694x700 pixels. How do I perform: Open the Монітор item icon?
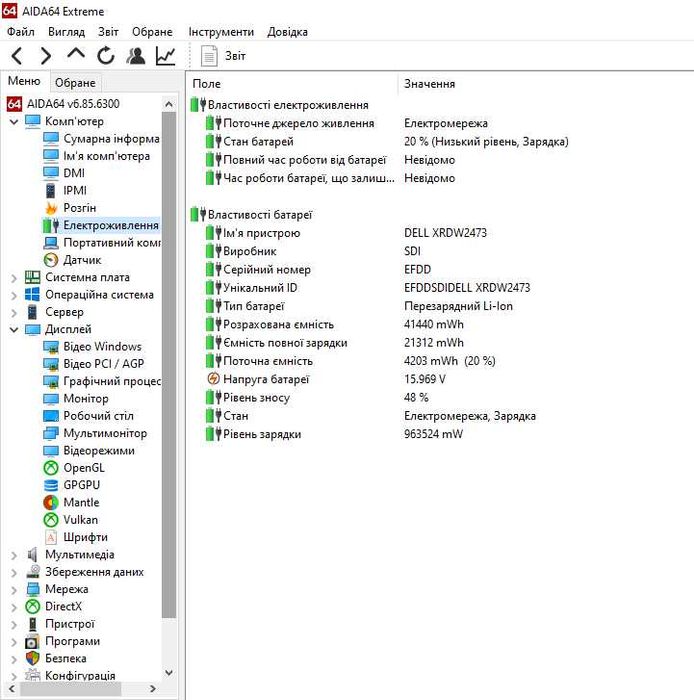point(51,398)
